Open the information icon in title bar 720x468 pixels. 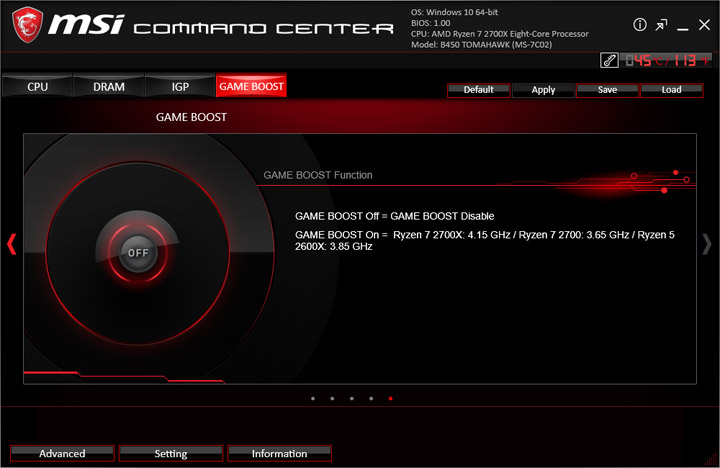[640, 24]
